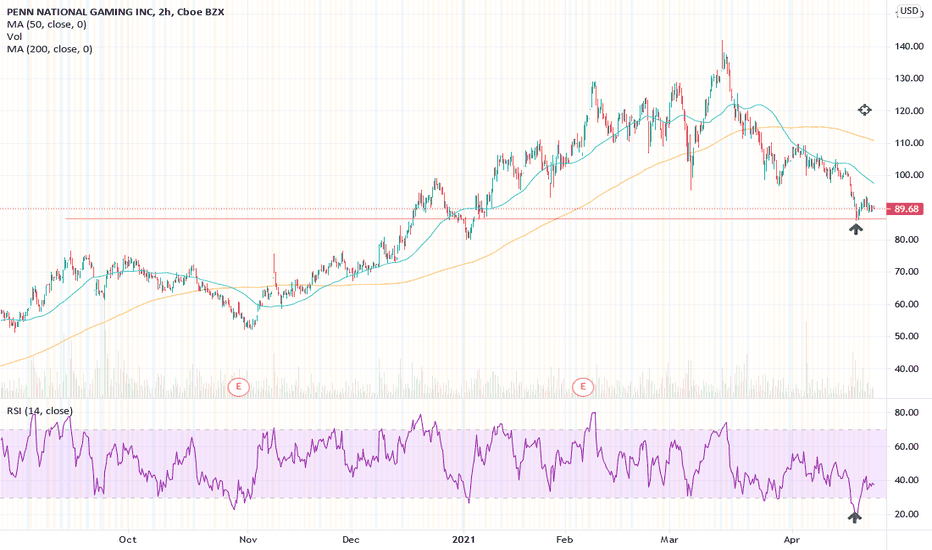
Task: Click the Dec label on time axis
Action: [x=351, y=540]
